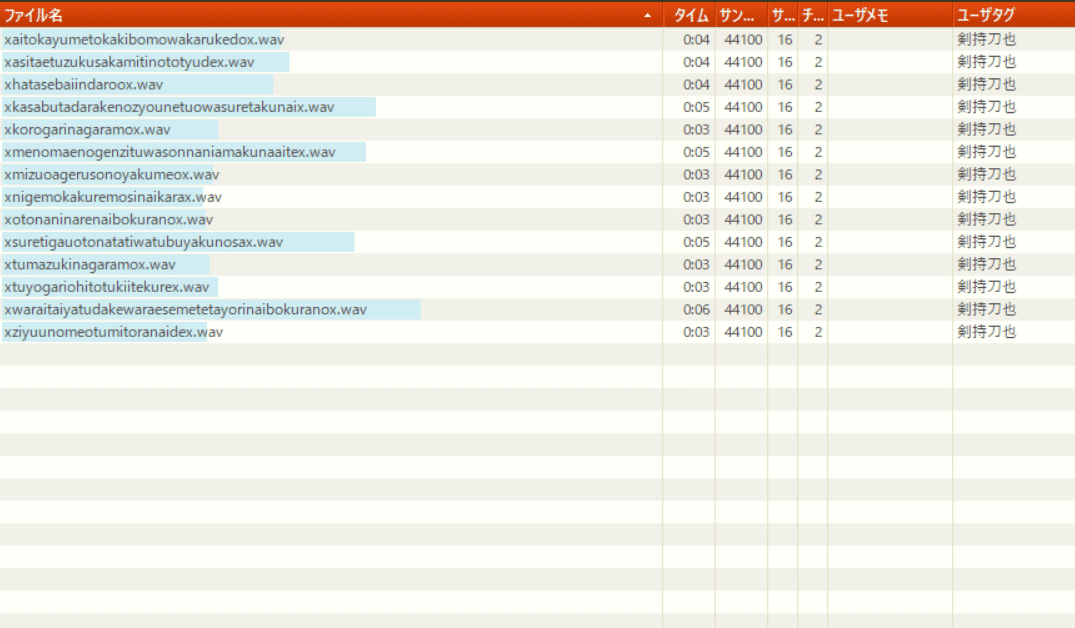
Task: Sort by the ユーザメモ column header
Action: coord(890,14)
